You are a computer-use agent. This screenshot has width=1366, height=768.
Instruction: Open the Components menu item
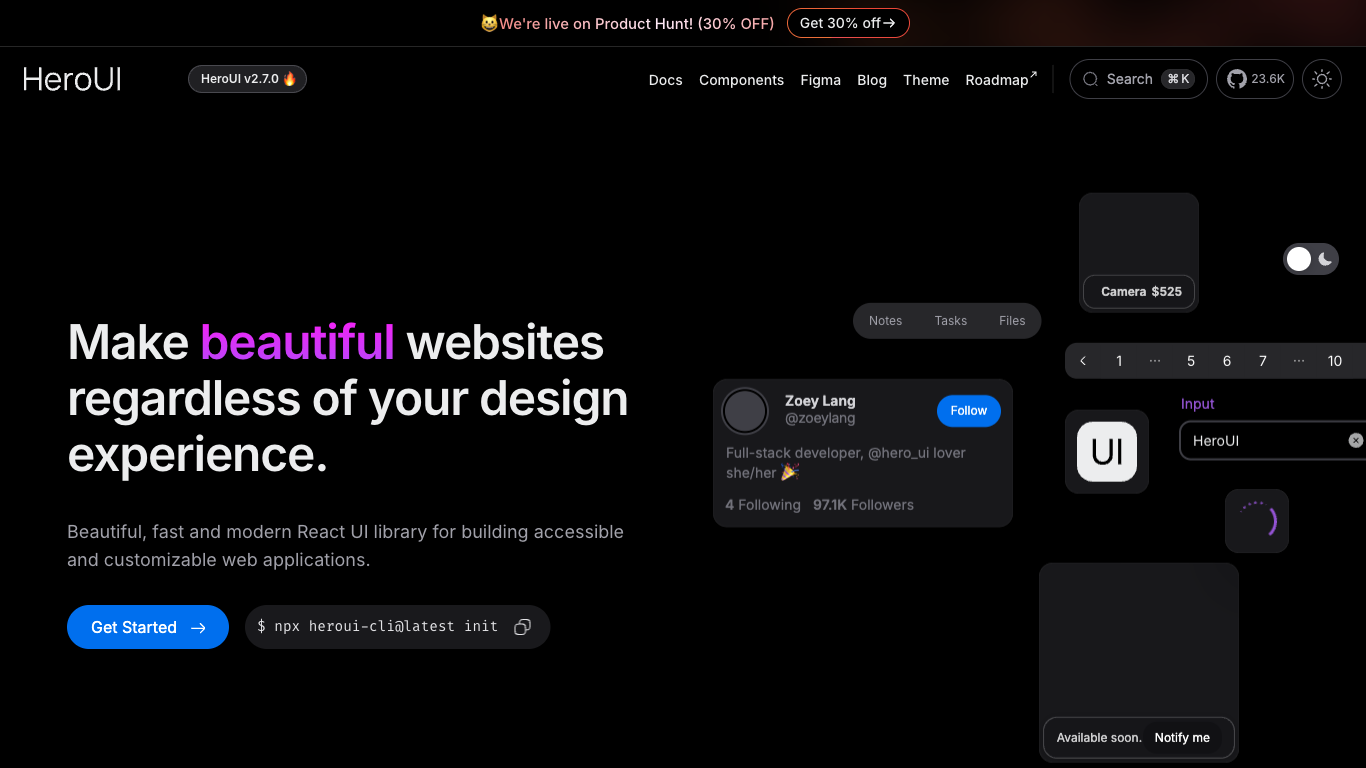coord(741,80)
